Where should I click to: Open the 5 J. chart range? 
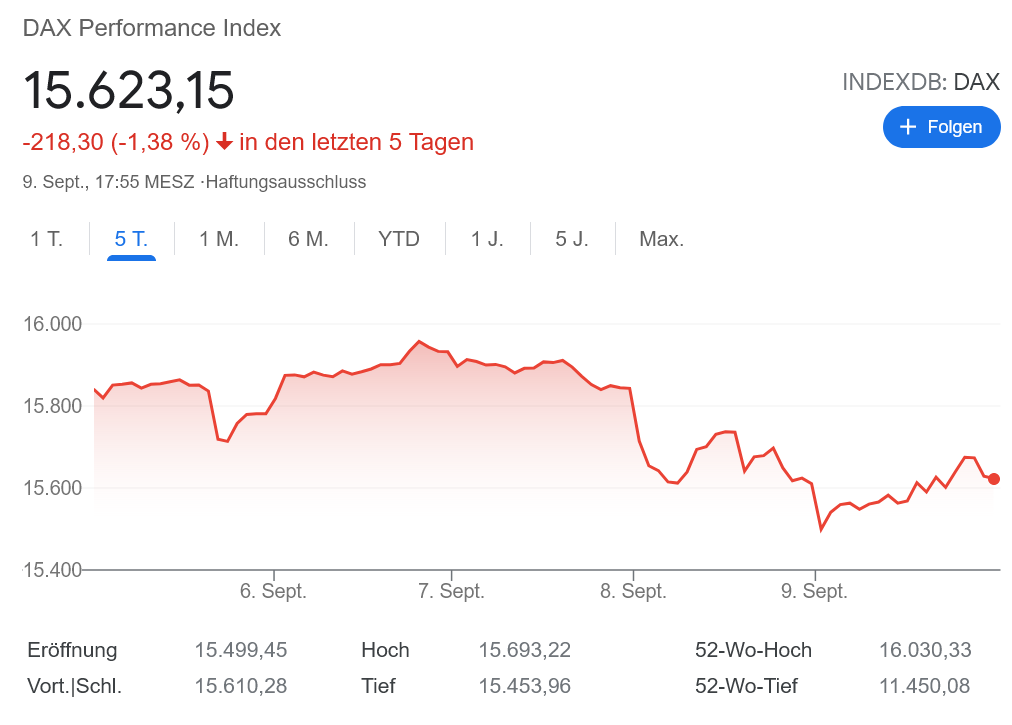572,239
